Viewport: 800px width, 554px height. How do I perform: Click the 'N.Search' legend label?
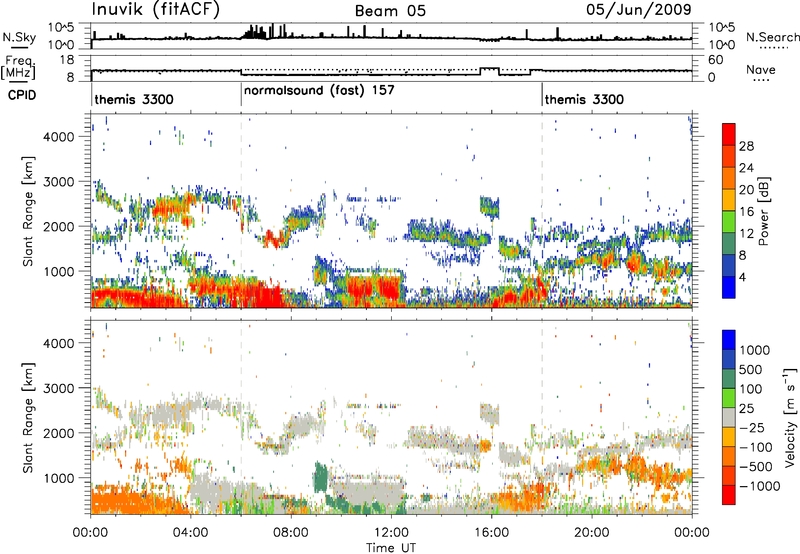click(773, 37)
